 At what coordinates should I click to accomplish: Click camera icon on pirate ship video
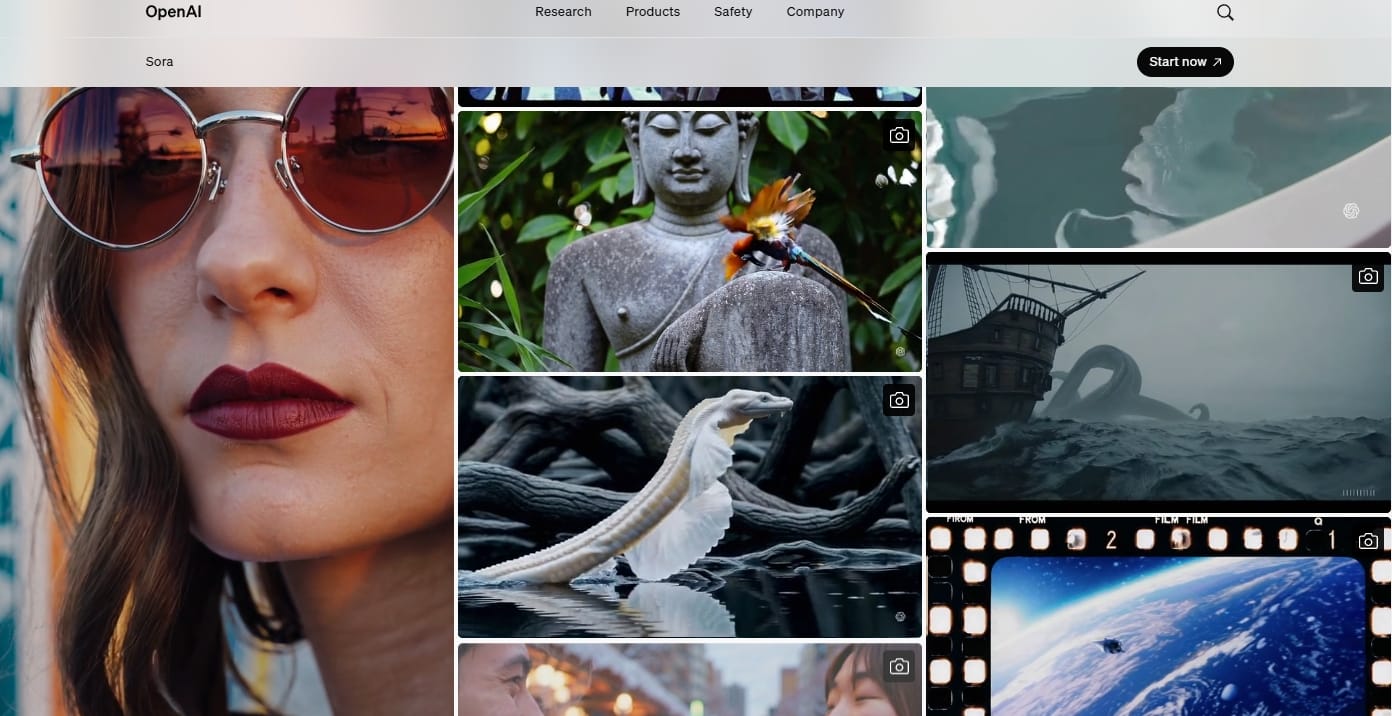click(x=1368, y=276)
